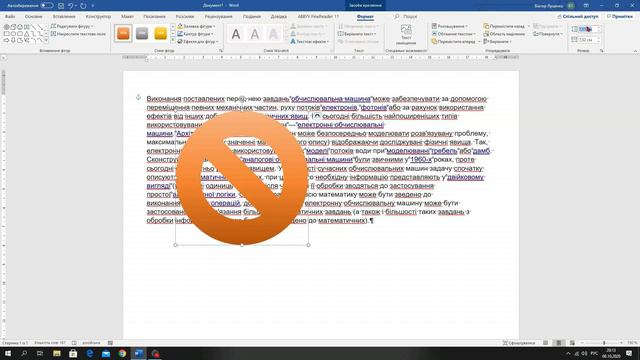Open the Подання tab

point(252,17)
